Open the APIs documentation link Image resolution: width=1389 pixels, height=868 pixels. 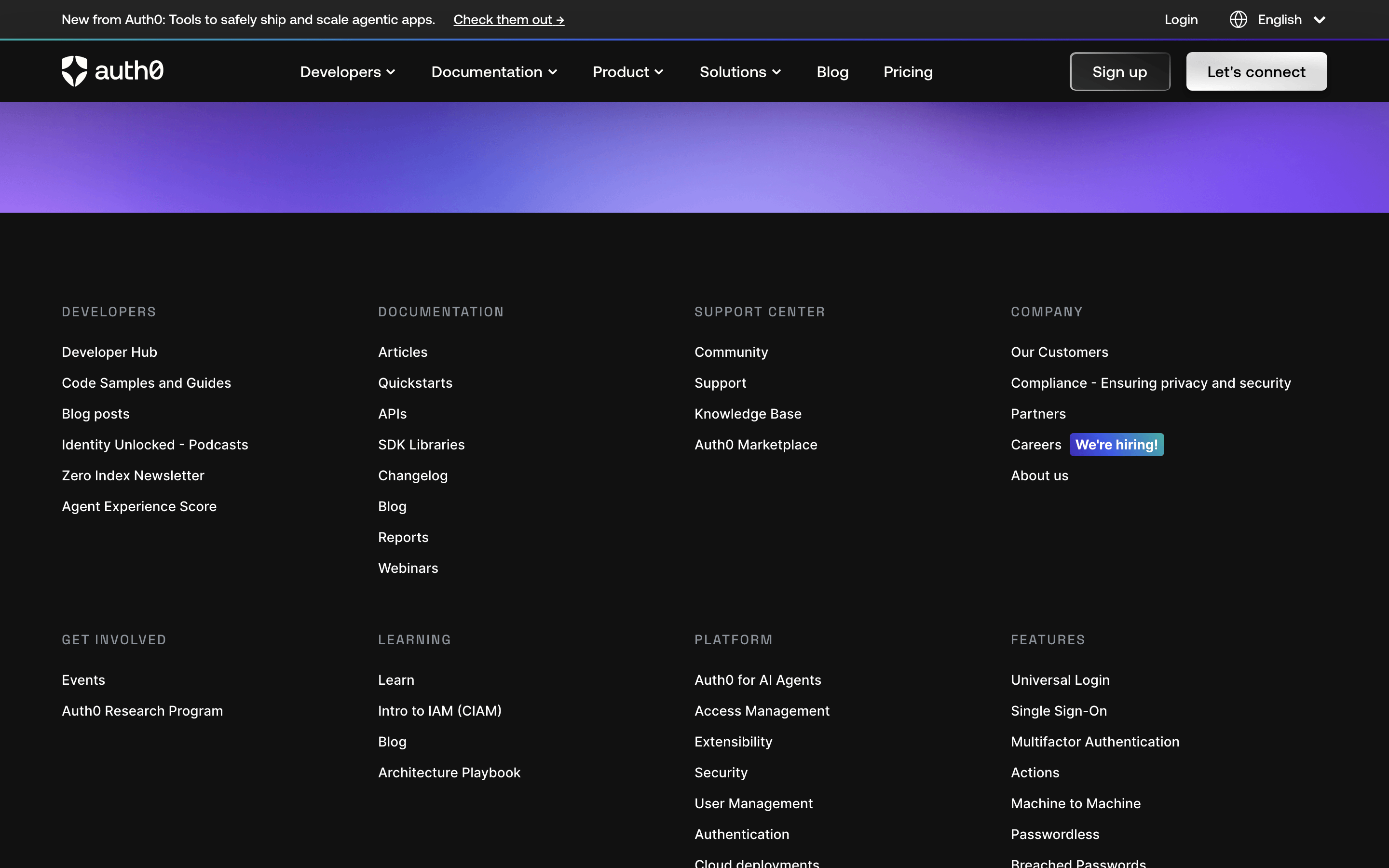pyautogui.click(x=392, y=414)
